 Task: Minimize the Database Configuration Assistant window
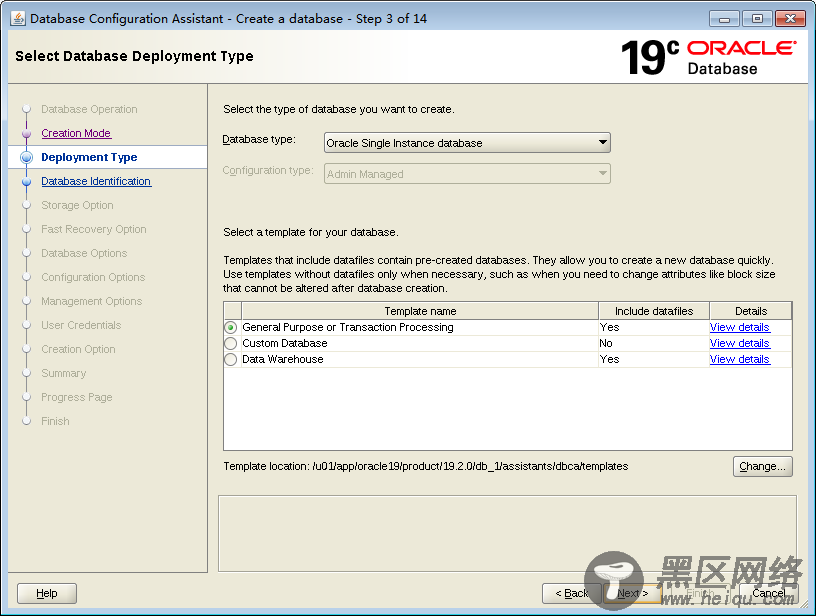pyautogui.click(x=724, y=19)
